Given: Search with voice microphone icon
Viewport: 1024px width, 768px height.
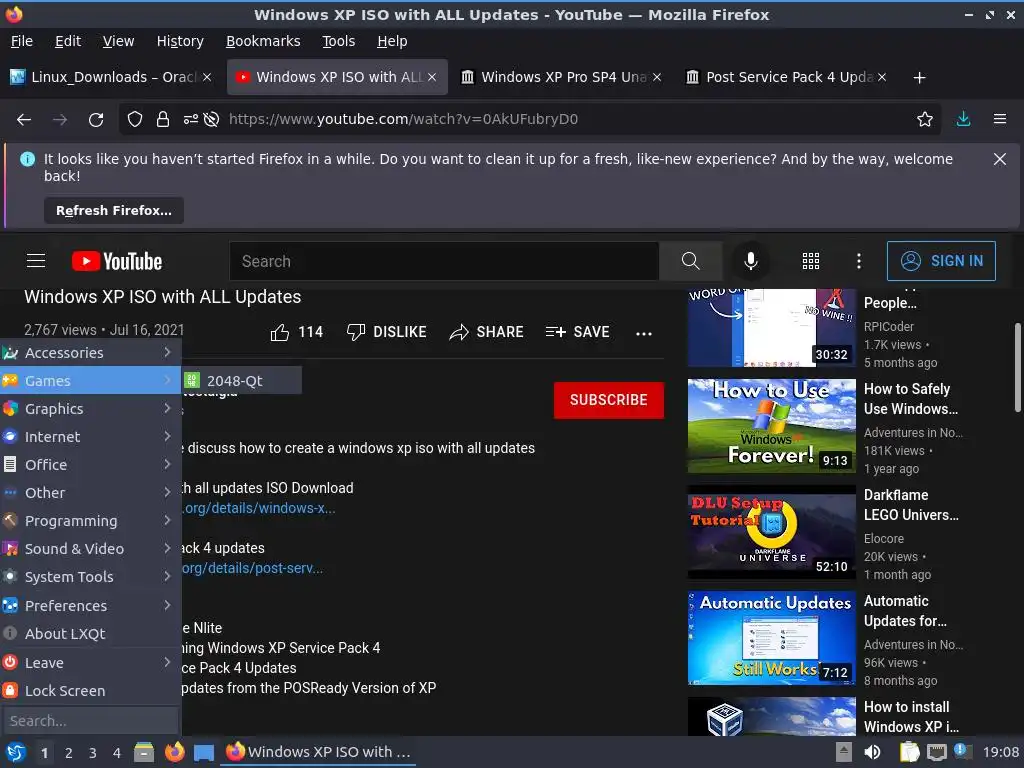Looking at the screenshot, I should [x=751, y=261].
